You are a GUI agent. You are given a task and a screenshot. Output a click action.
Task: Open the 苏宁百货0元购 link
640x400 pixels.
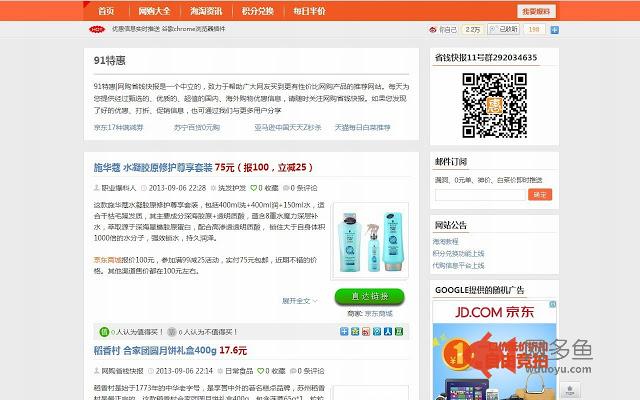click(x=197, y=127)
